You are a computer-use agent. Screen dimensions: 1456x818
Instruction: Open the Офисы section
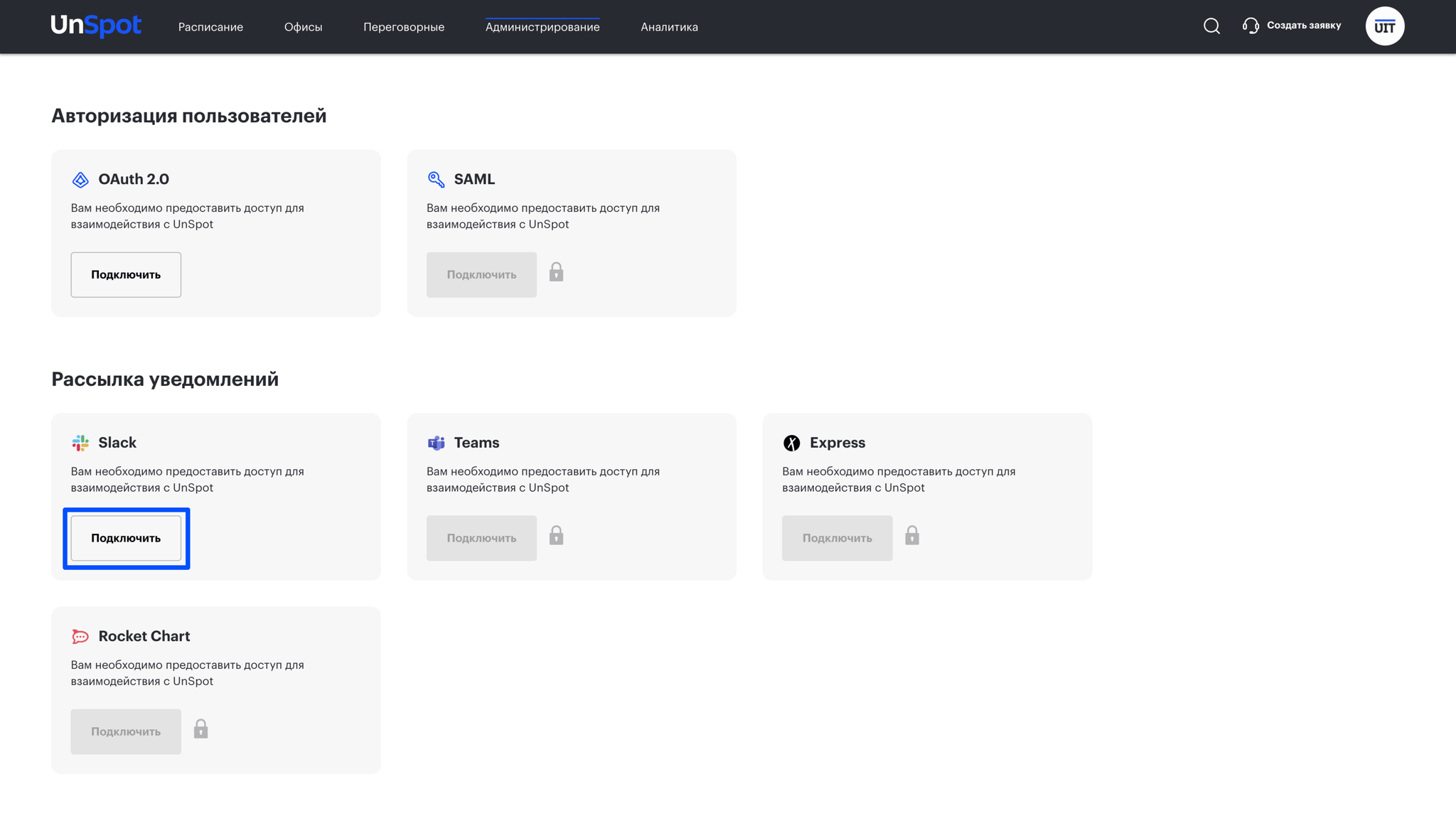304,27
